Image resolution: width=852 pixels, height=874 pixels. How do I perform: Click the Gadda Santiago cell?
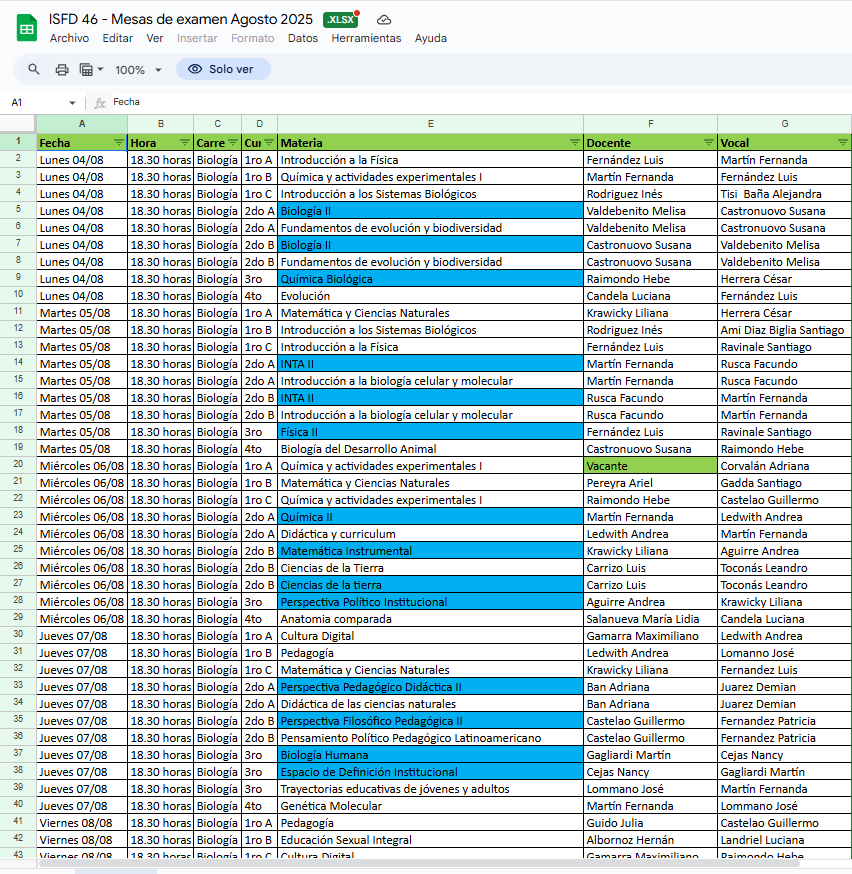(785, 483)
